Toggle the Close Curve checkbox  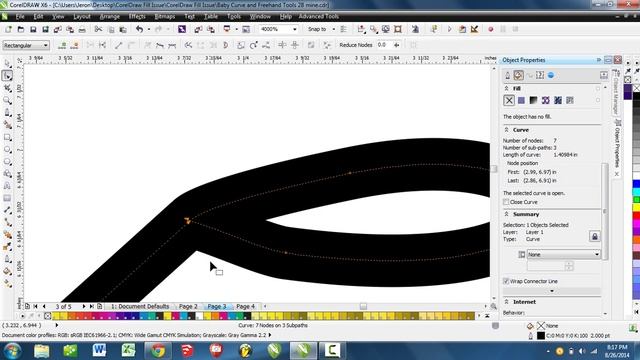pyautogui.click(x=506, y=202)
